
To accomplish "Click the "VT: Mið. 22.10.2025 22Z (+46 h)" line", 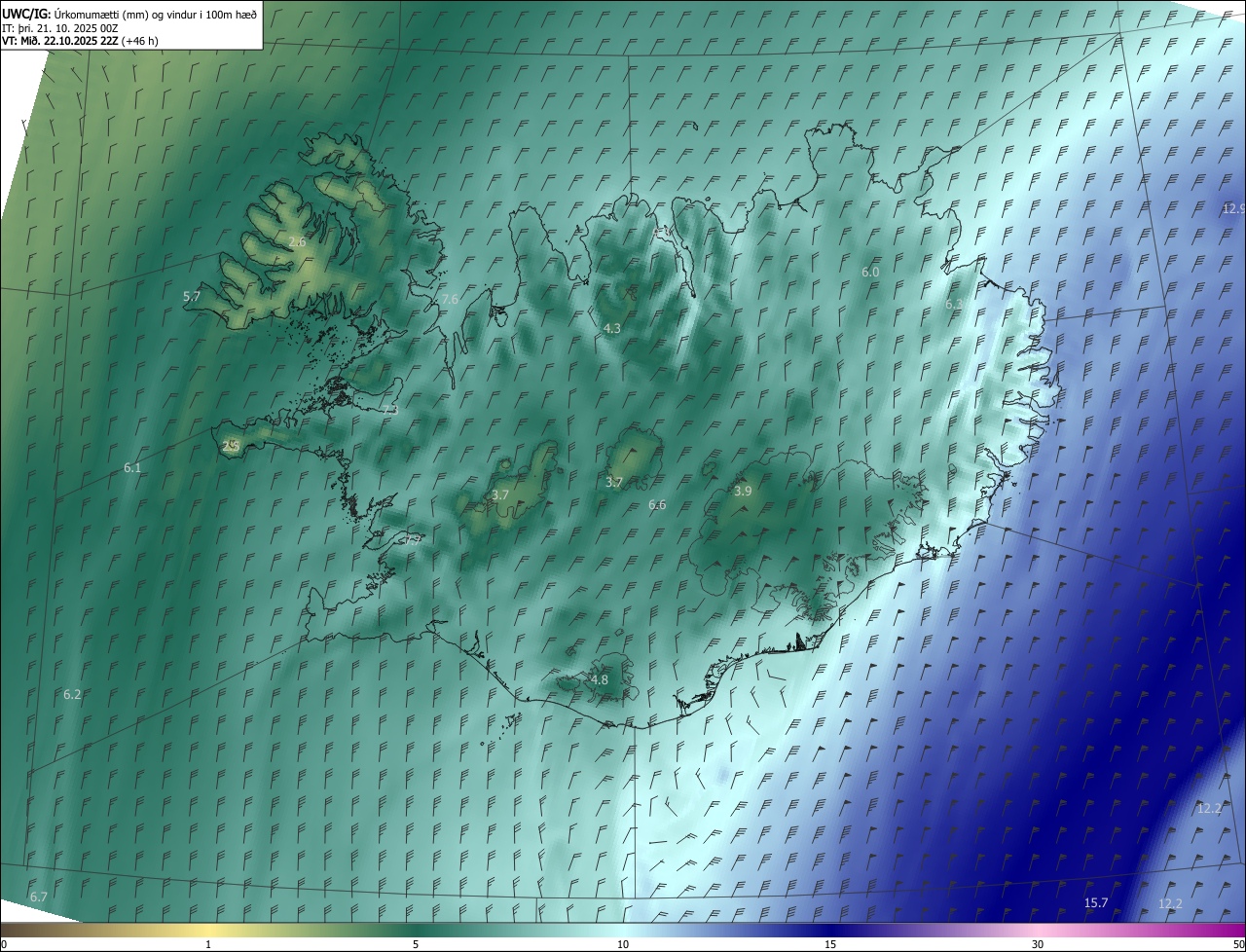I will (x=80, y=41).
